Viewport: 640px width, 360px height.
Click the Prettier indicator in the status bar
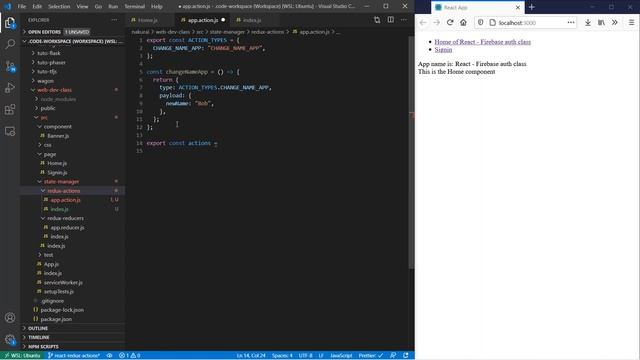point(371,356)
